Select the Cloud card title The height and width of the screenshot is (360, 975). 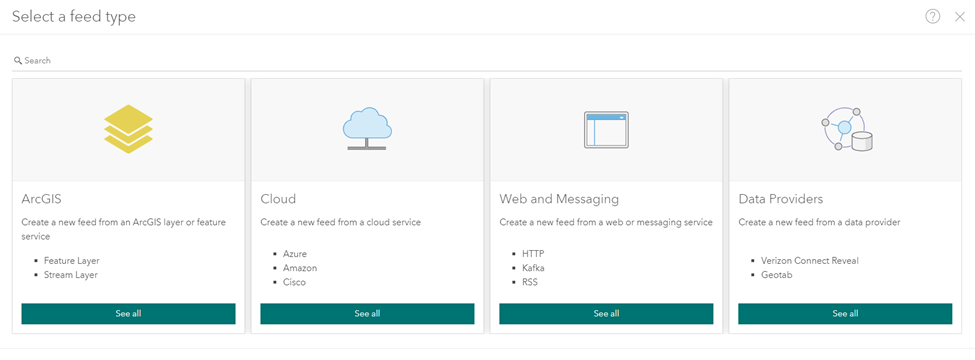pyautogui.click(x=278, y=199)
